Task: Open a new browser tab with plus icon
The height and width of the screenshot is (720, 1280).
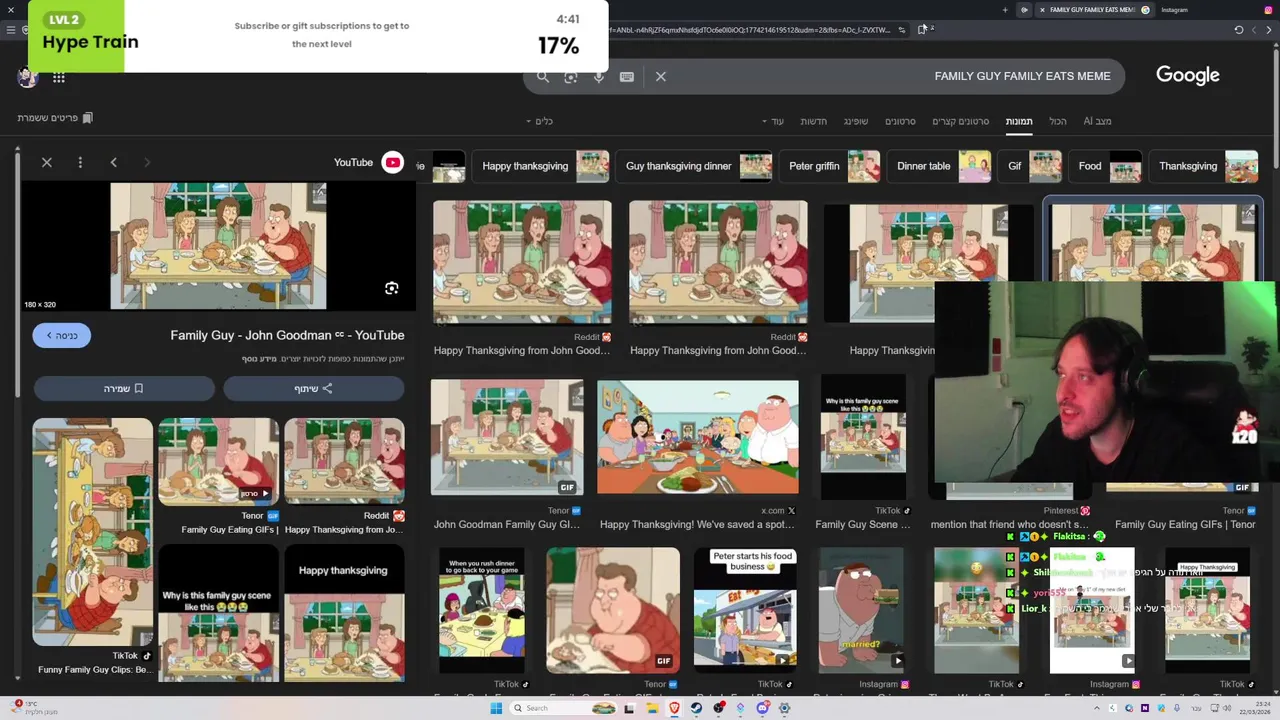Action: (1005, 10)
